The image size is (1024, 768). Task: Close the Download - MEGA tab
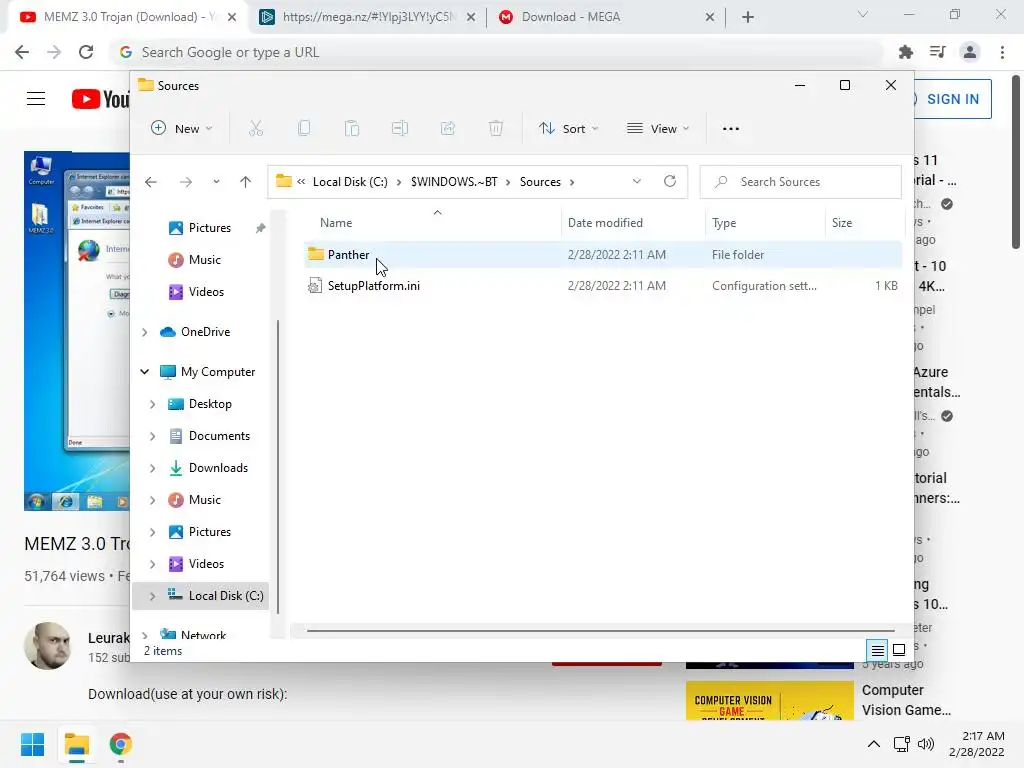(710, 17)
